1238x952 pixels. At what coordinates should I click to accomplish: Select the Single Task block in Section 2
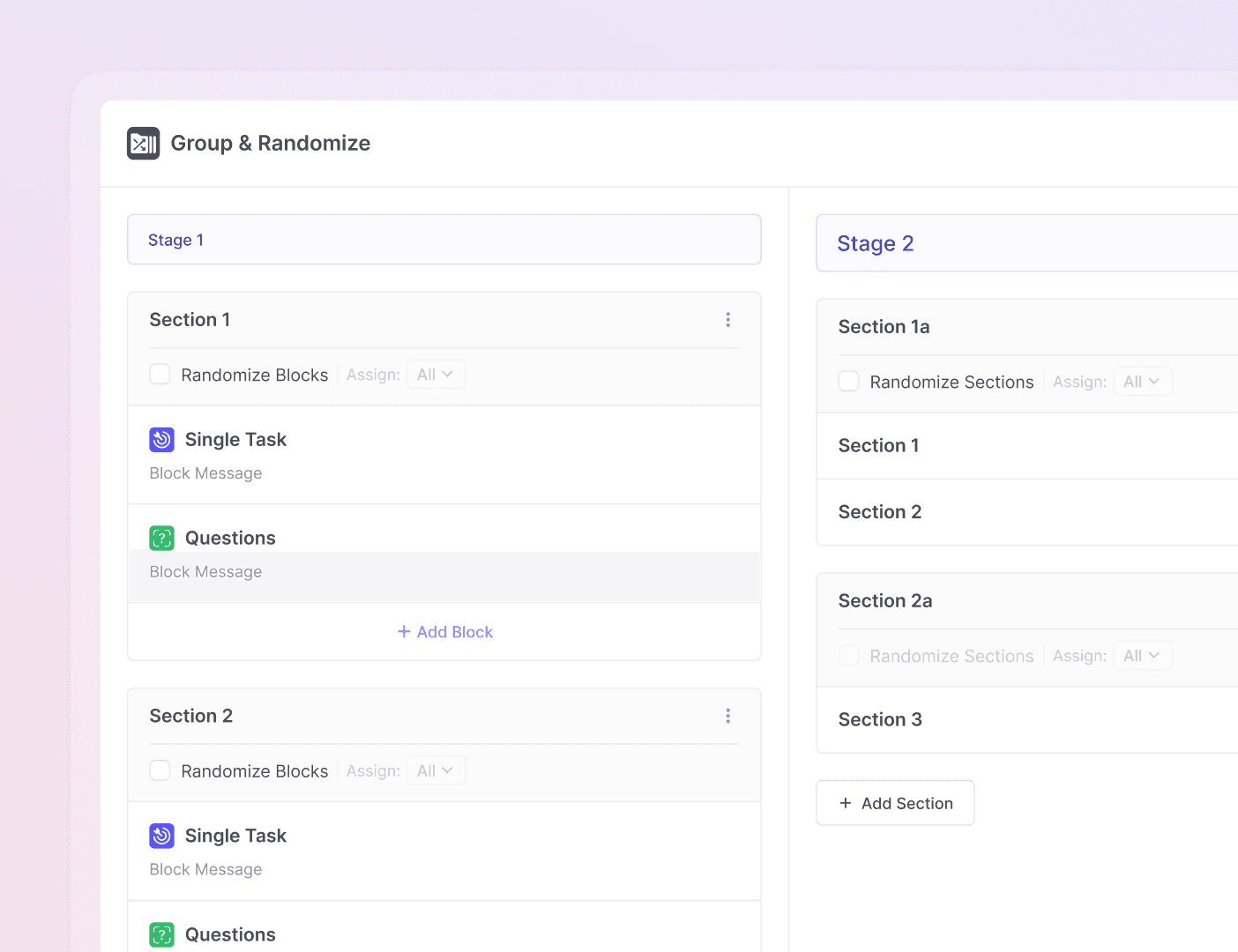444,852
